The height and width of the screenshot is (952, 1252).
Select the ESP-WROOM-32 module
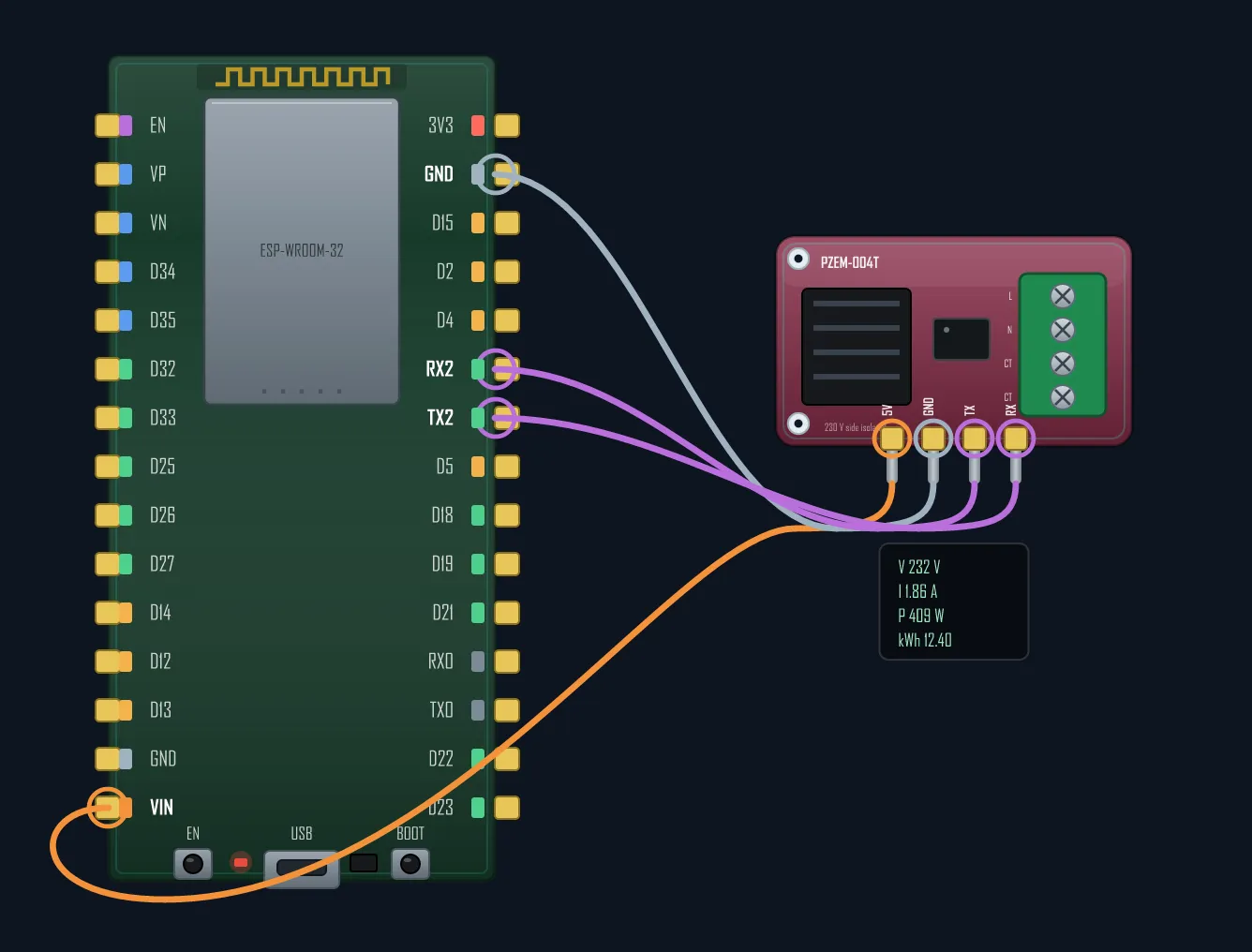(302, 251)
